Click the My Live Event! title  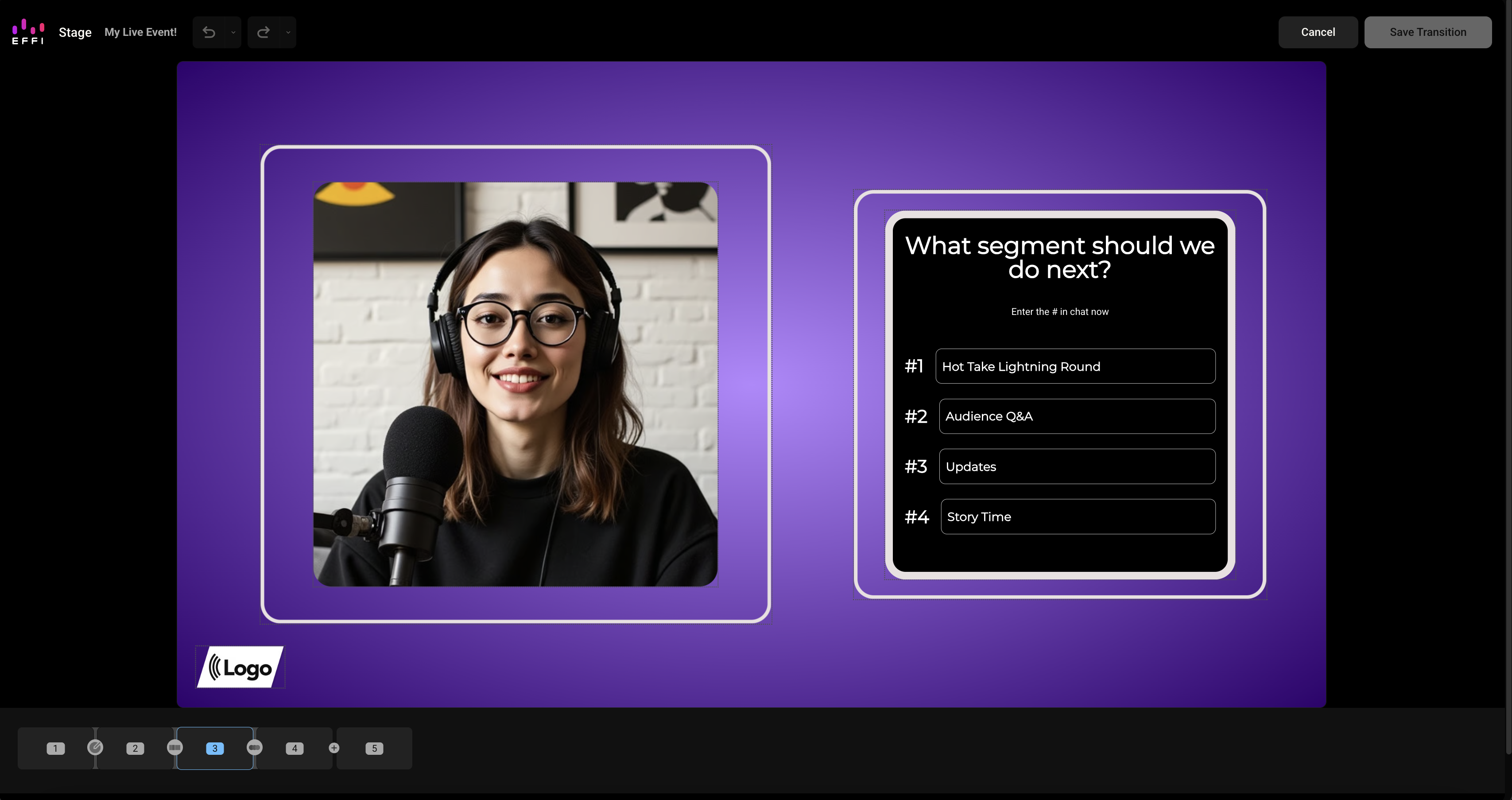(140, 32)
